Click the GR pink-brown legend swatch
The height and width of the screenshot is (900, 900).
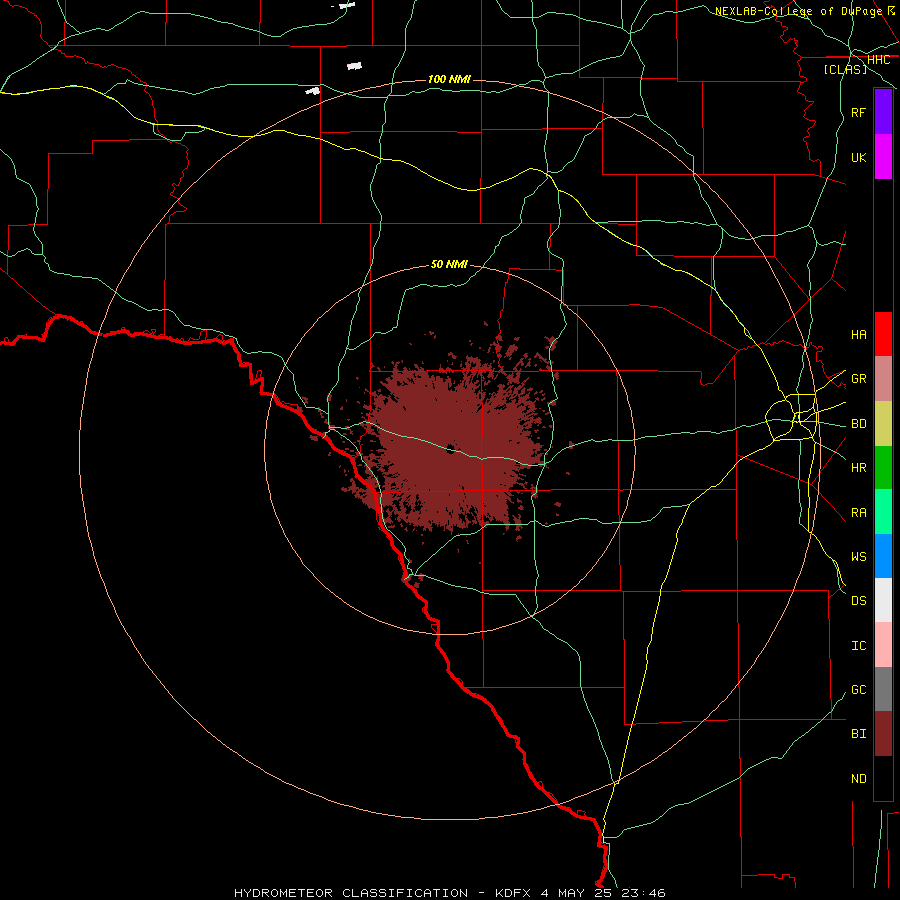(x=883, y=379)
